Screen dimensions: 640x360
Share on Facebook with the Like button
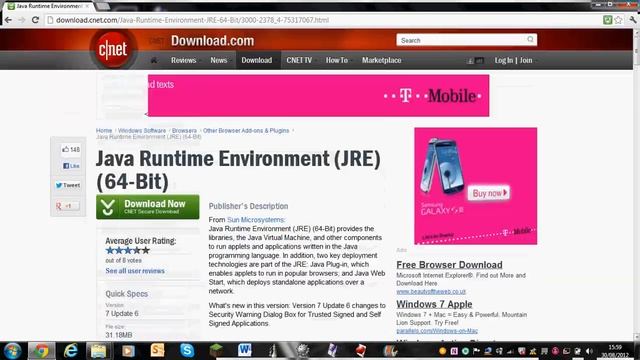tap(71, 166)
